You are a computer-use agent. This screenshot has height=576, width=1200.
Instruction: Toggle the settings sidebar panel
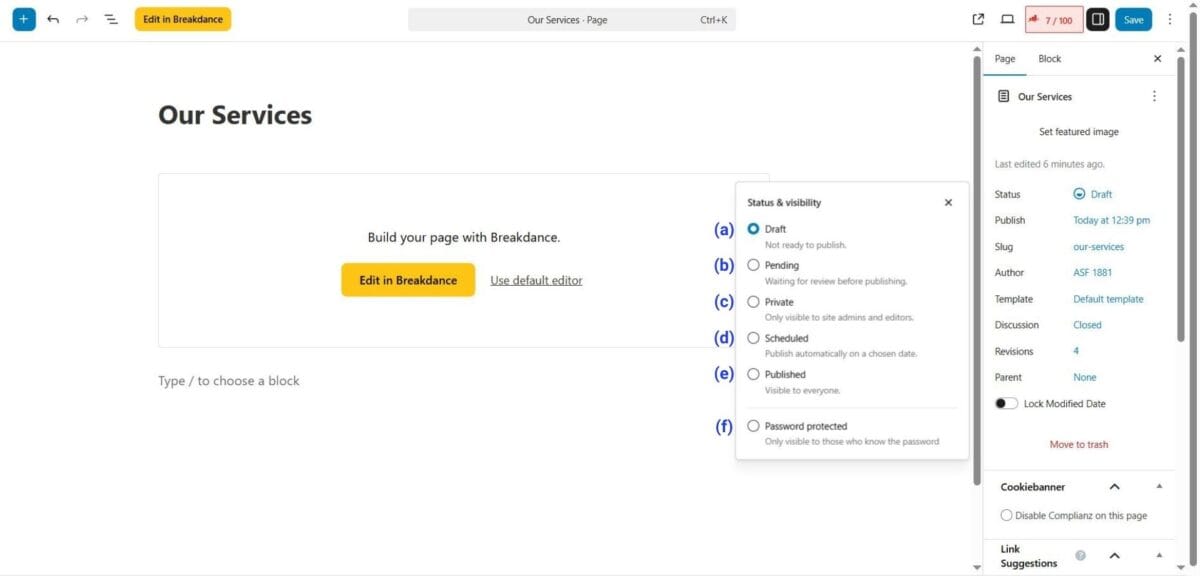tap(1098, 19)
